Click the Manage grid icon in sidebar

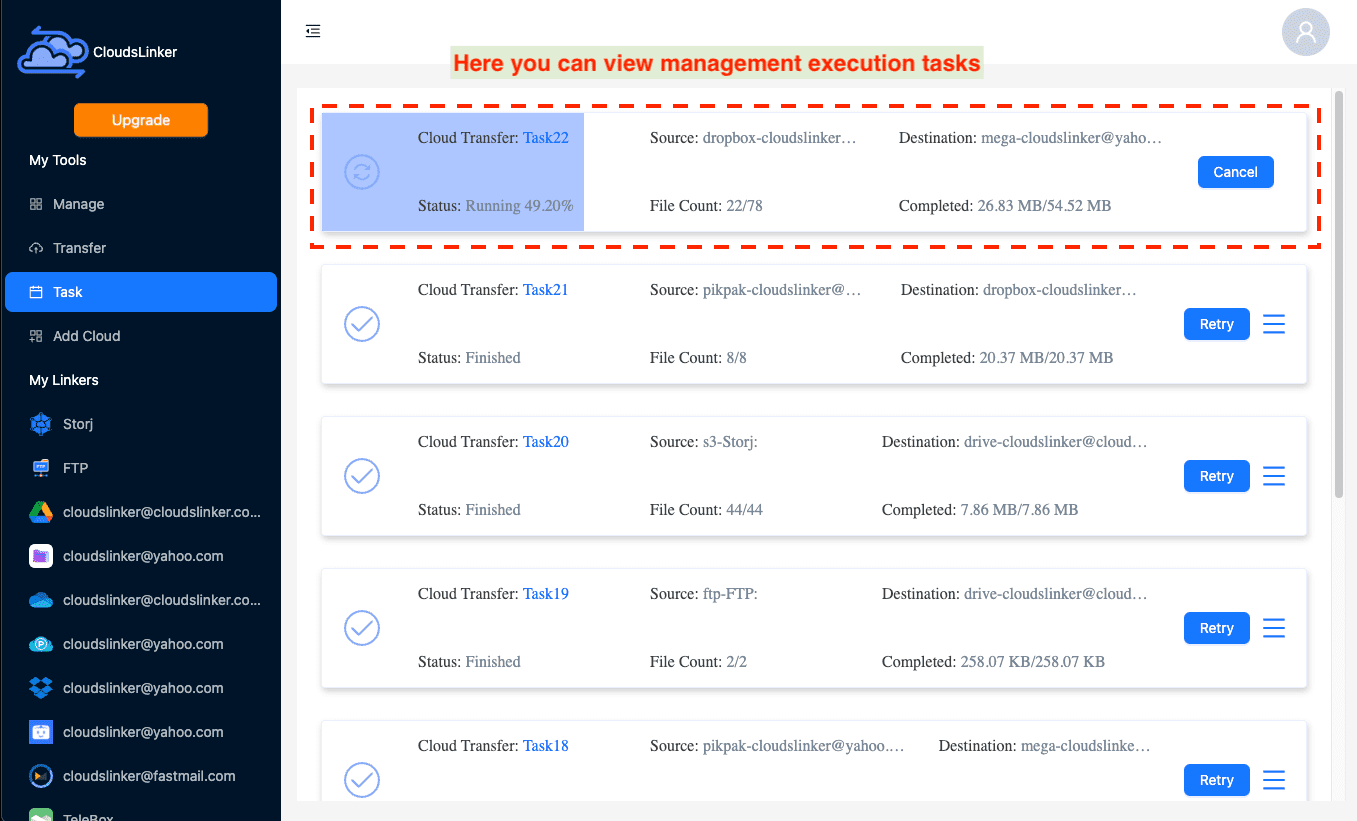click(x=36, y=204)
